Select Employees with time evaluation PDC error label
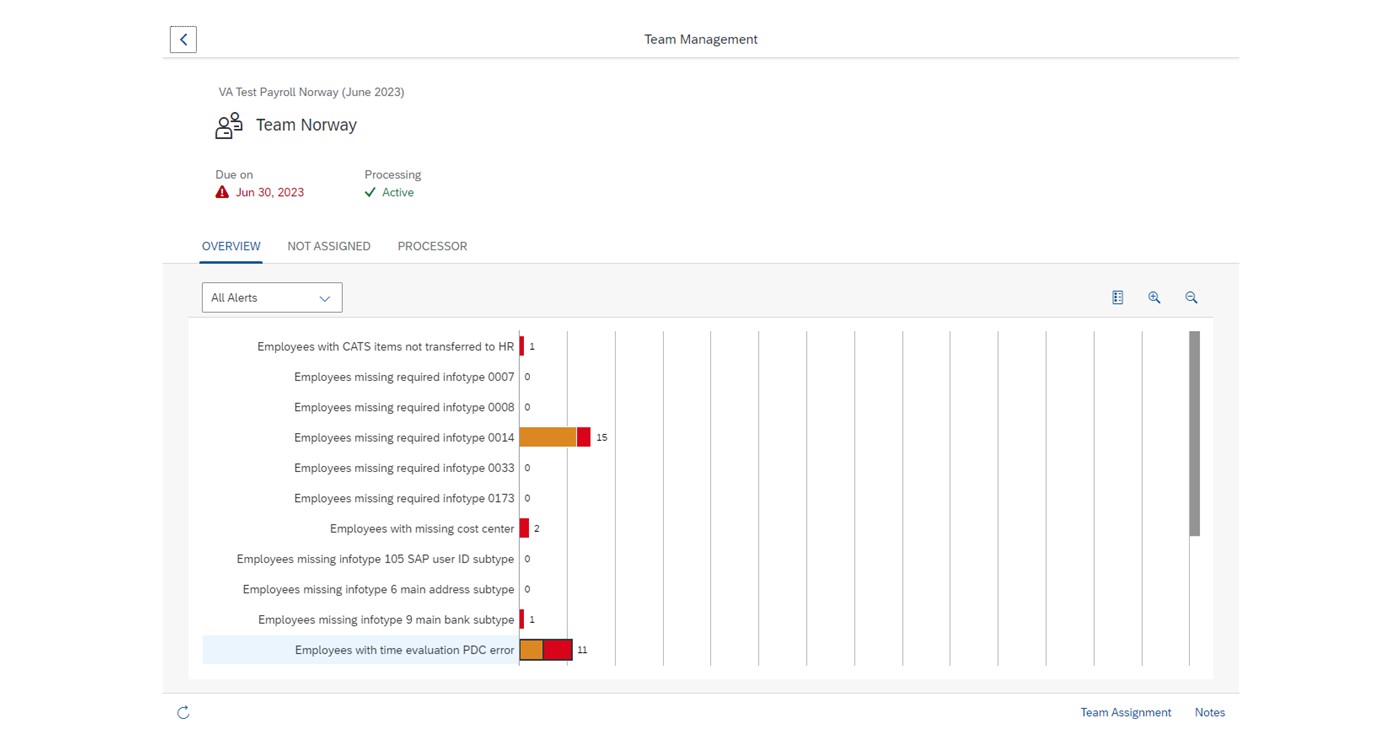1400x750 pixels. pyautogui.click(x=404, y=650)
